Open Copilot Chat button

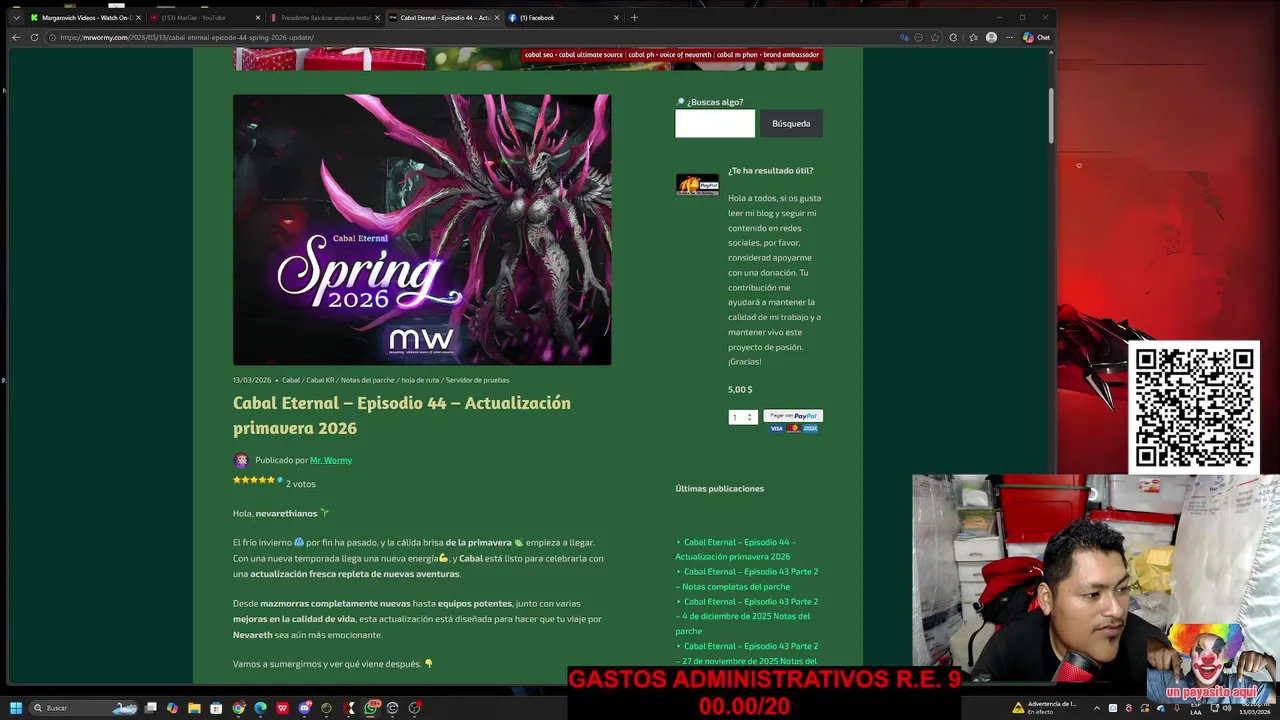pyautogui.click(x=1036, y=37)
